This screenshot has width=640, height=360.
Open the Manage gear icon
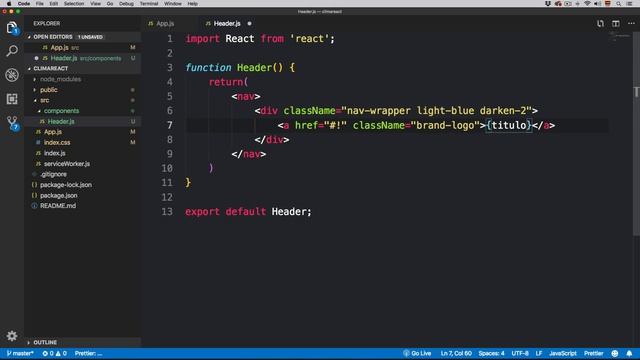tap(12, 336)
